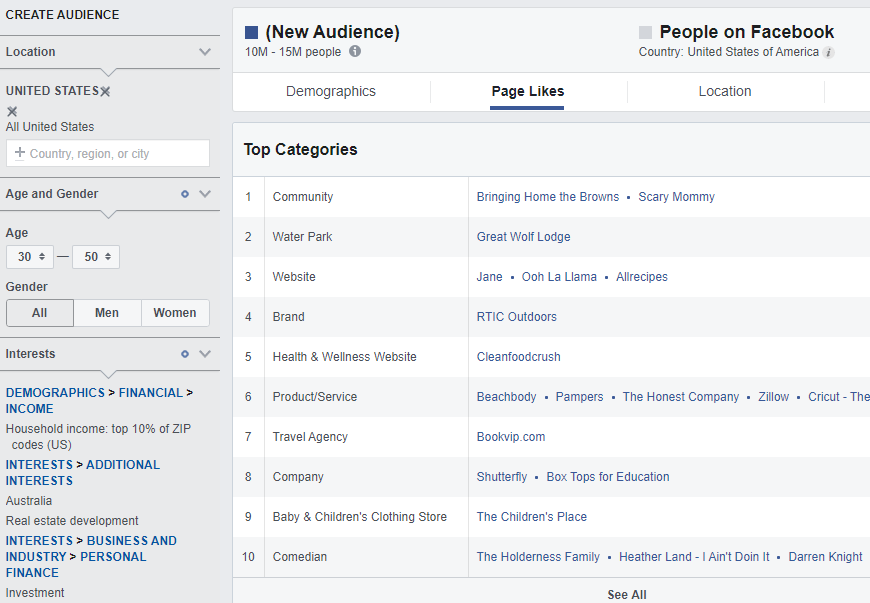Click the info icon beside audience size
The width and height of the screenshot is (870, 603).
tap(355, 52)
